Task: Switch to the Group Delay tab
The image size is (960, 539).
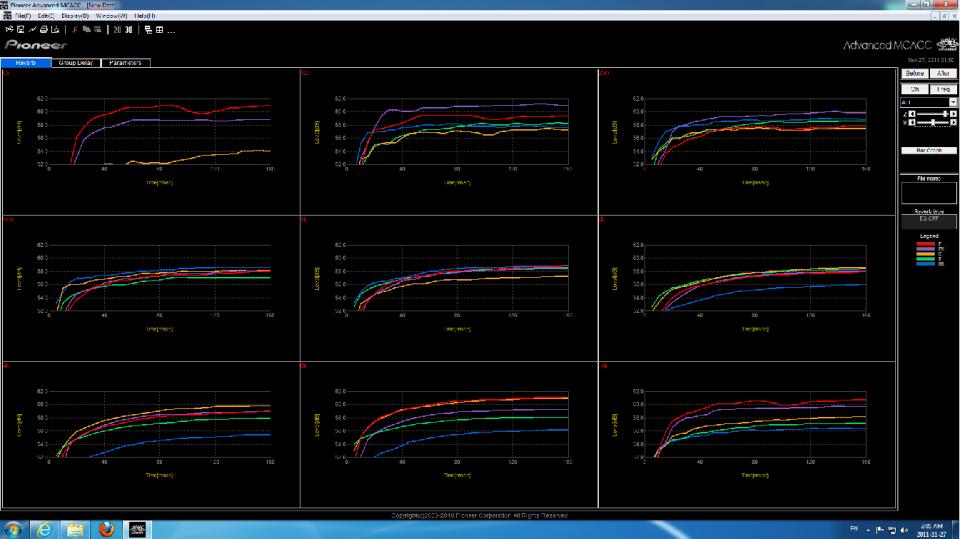Action: pos(76,62)
